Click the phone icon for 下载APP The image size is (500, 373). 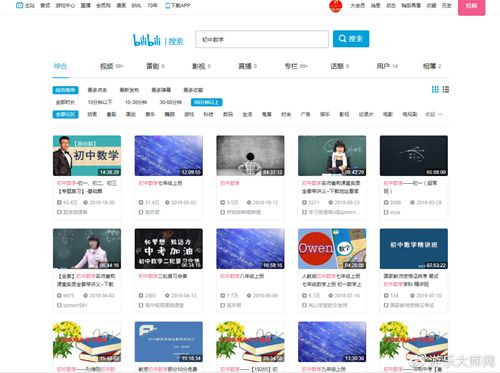168,6
